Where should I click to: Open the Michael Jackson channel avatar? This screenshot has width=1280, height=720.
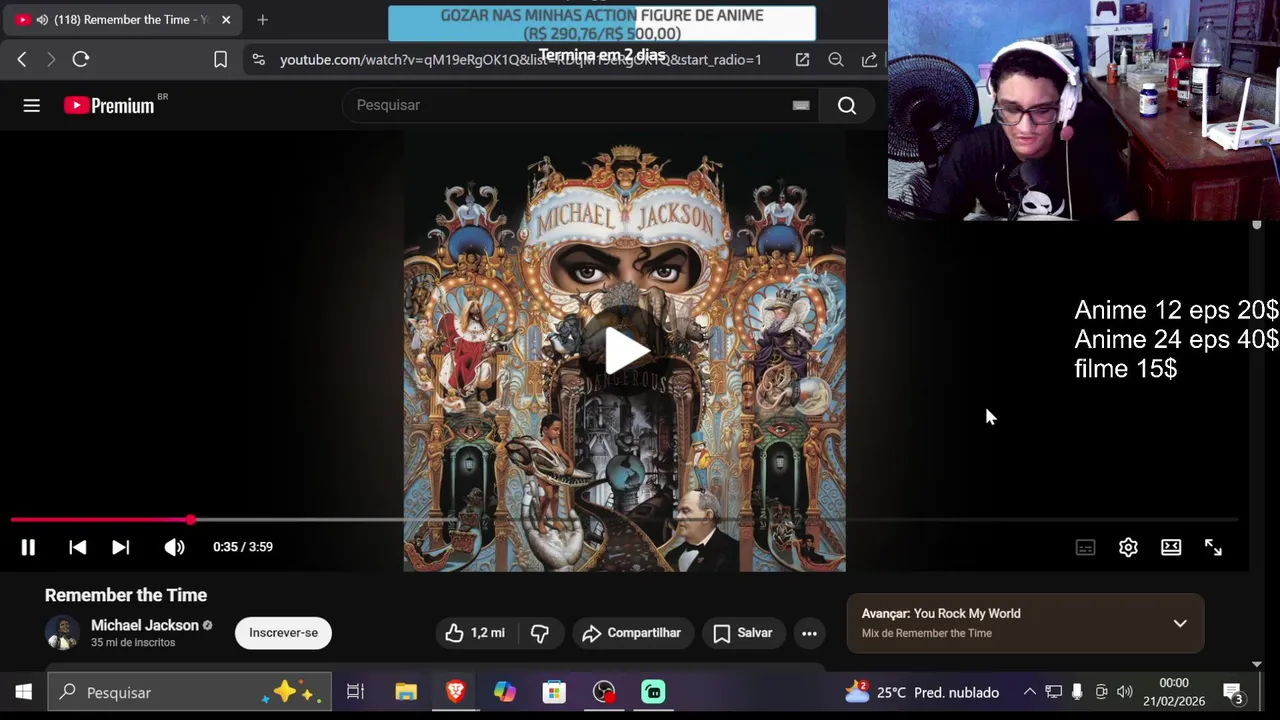62,632
